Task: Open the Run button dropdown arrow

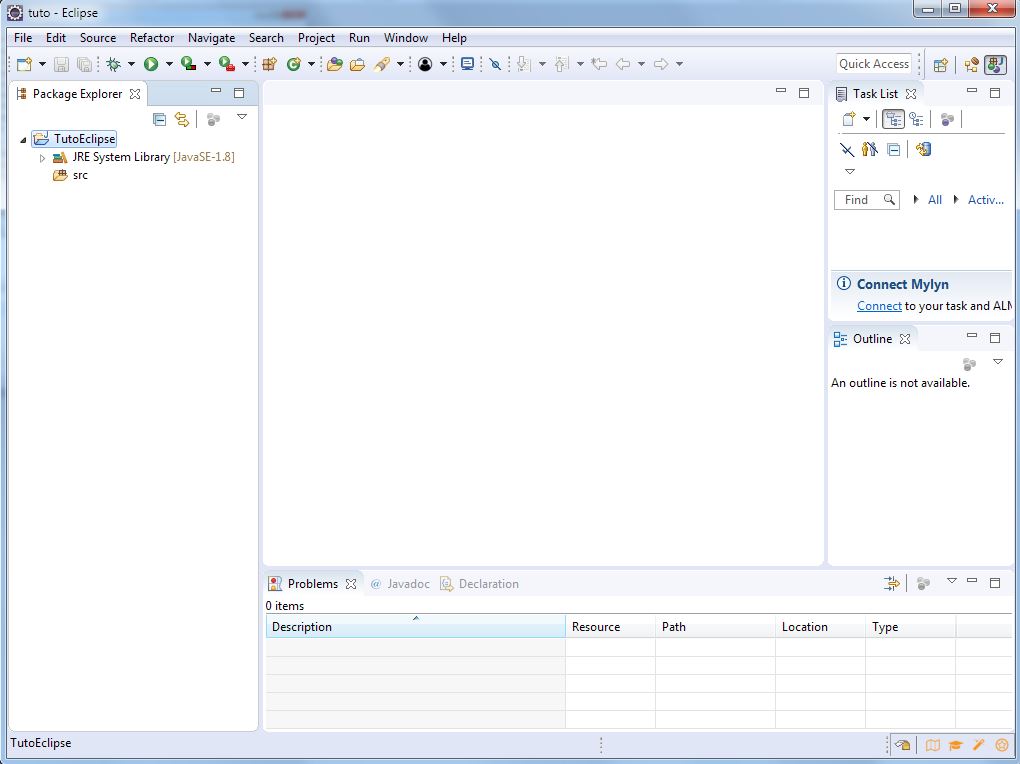Action: coord(169,64)
